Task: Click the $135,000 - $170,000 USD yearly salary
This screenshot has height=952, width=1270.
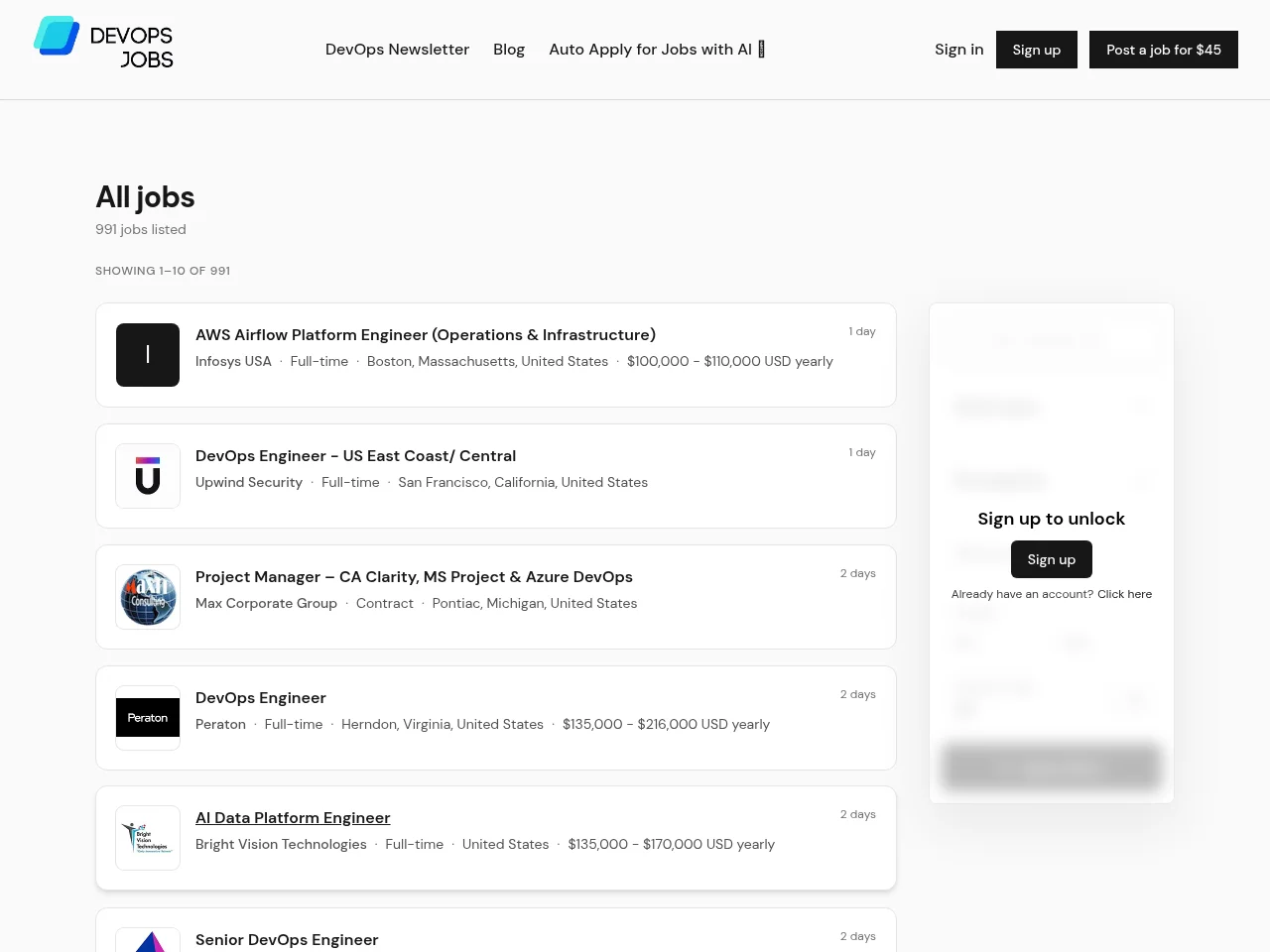Action: click(x=672, y=845)
